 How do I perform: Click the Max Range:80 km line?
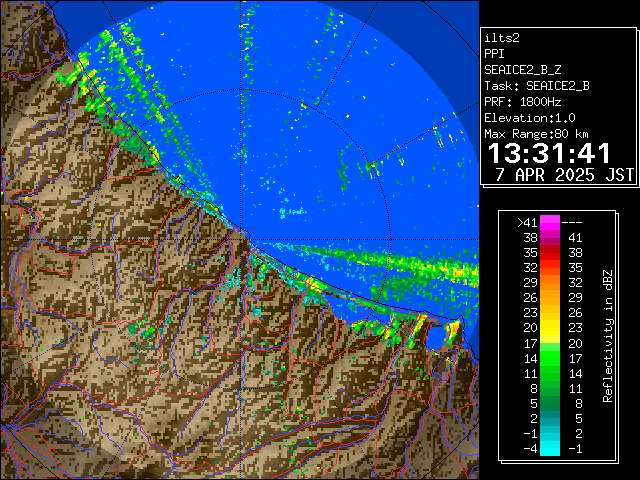pyautogui.click(x=536, y=134)
